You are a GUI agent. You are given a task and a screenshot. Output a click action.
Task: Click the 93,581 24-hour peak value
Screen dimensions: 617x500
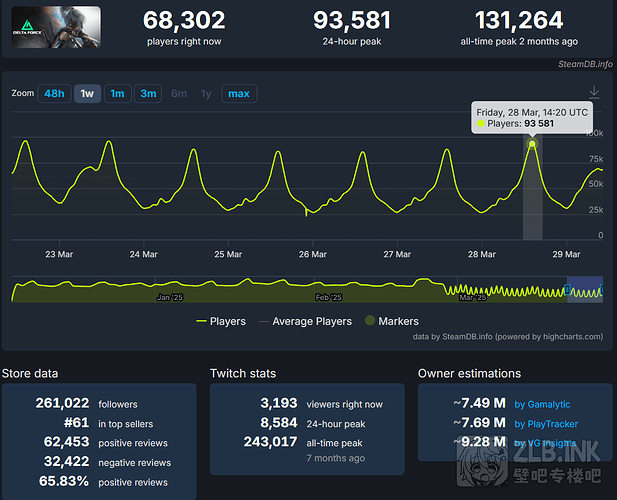pyautogui.click(x=352, y=20)
